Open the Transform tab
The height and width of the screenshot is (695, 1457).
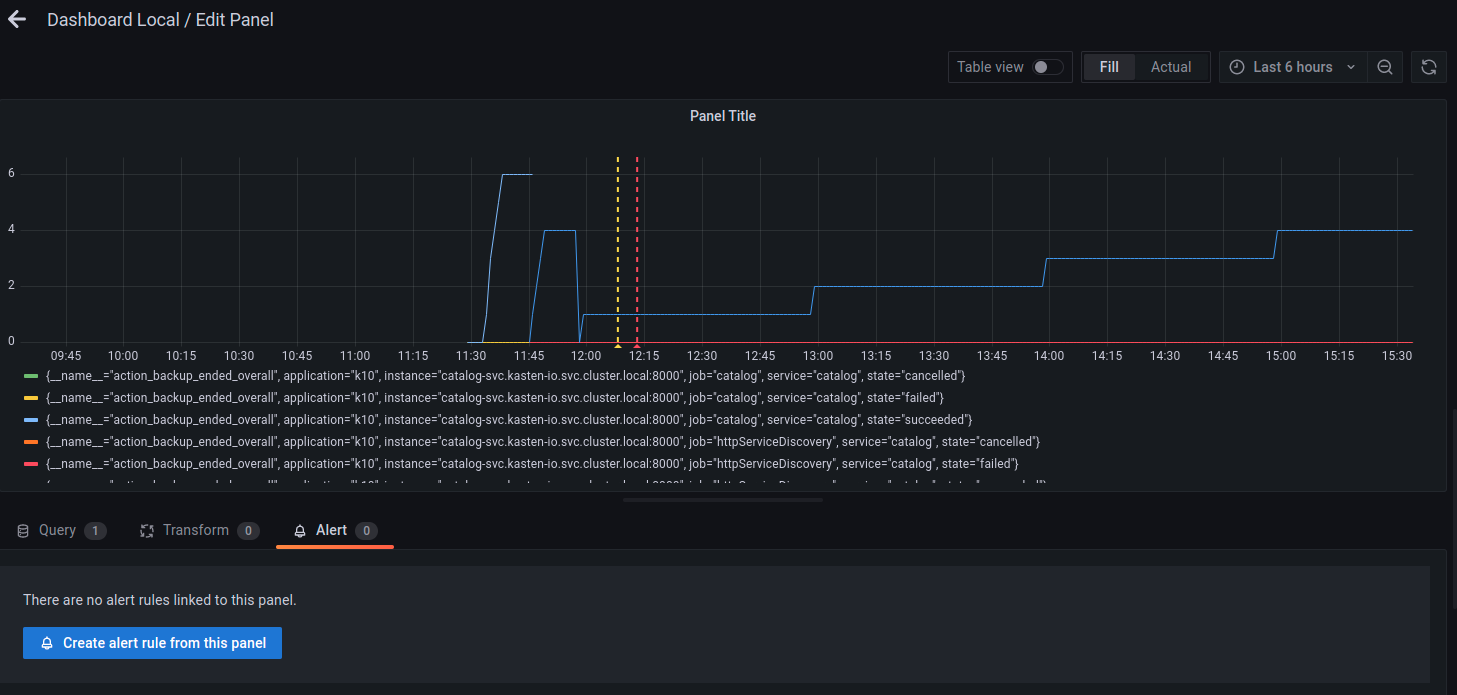click(x=194, y=530)
